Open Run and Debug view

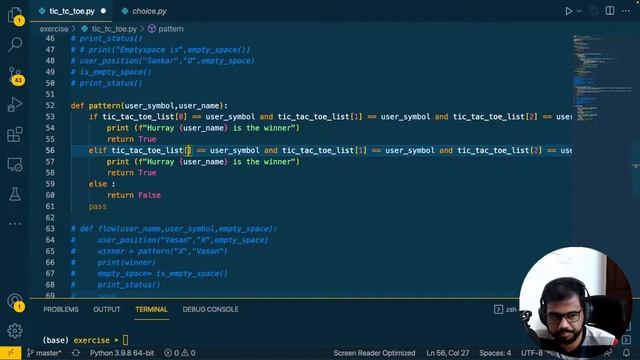(x=15, y=104)
